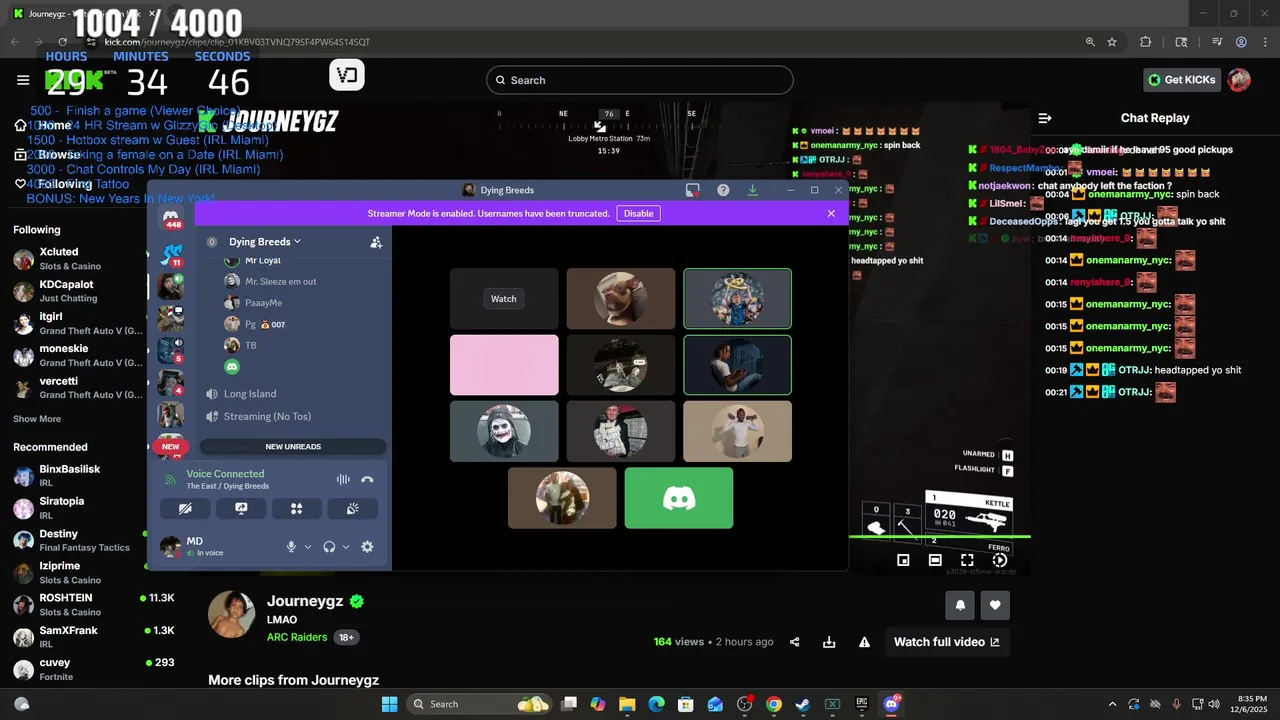Select the pink participant tile
1280x720 pixels.
click(x=504, y=365)
